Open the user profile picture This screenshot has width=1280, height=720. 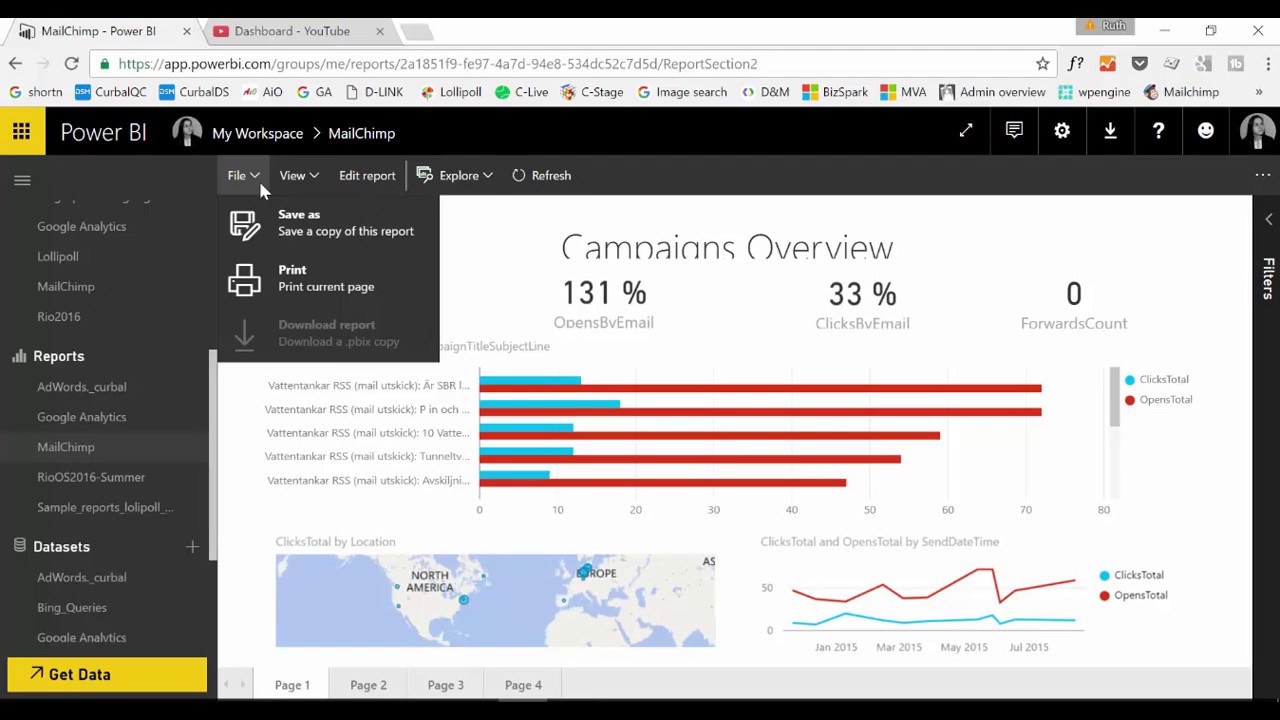point(1257,132)
